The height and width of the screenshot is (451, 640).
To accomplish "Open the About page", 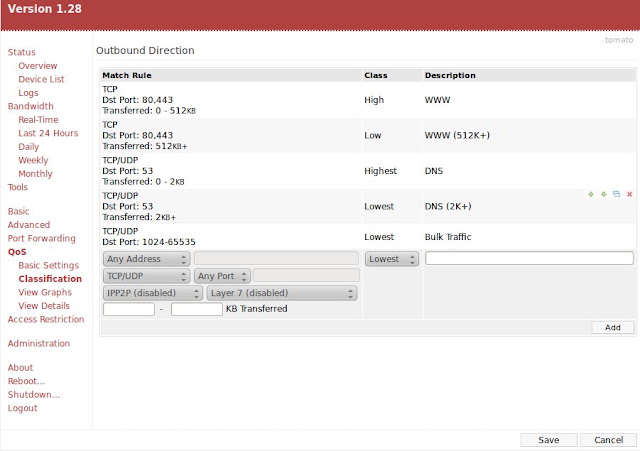I will 20,368.
